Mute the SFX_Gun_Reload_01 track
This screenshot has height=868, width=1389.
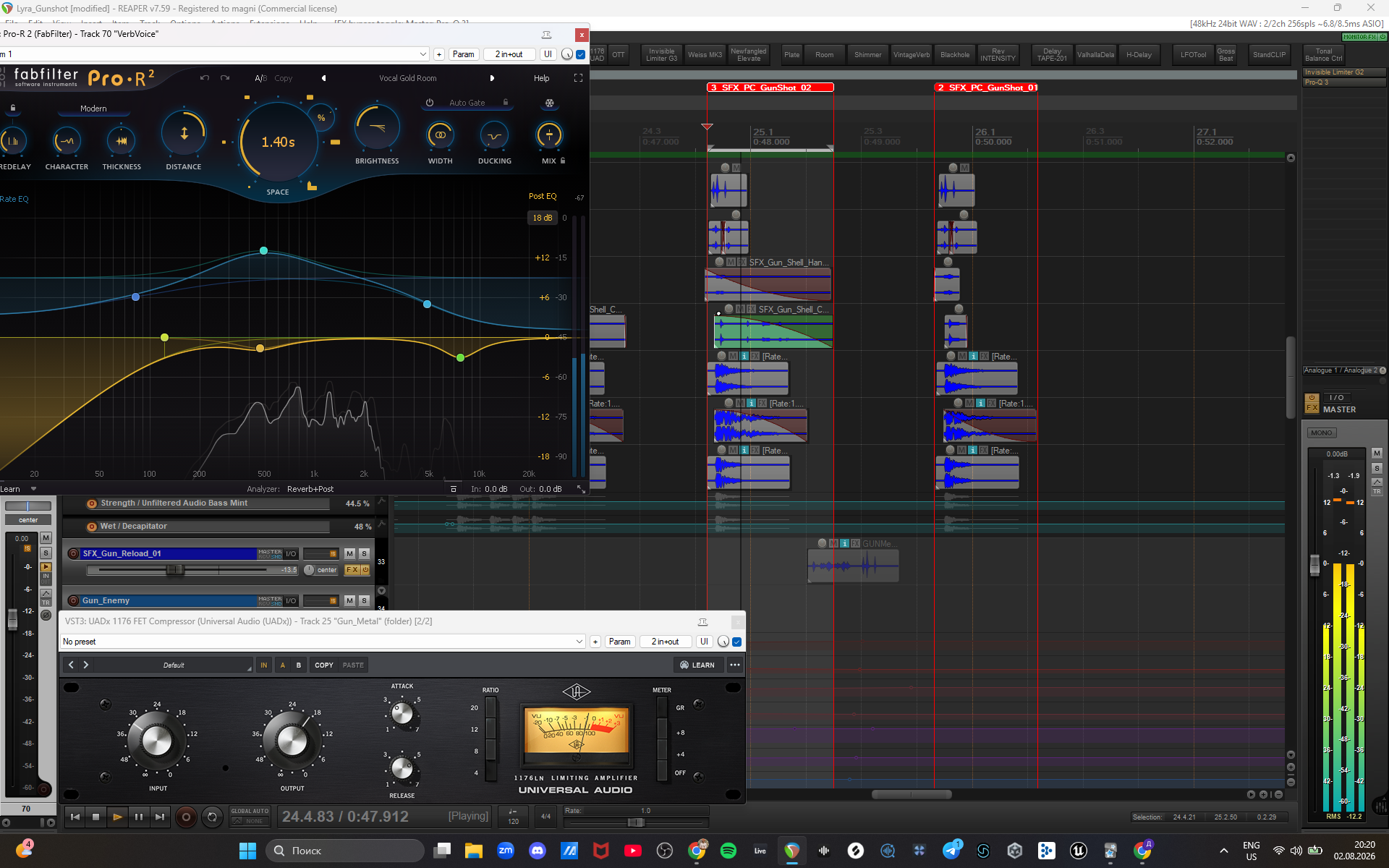tap(349, 553)
